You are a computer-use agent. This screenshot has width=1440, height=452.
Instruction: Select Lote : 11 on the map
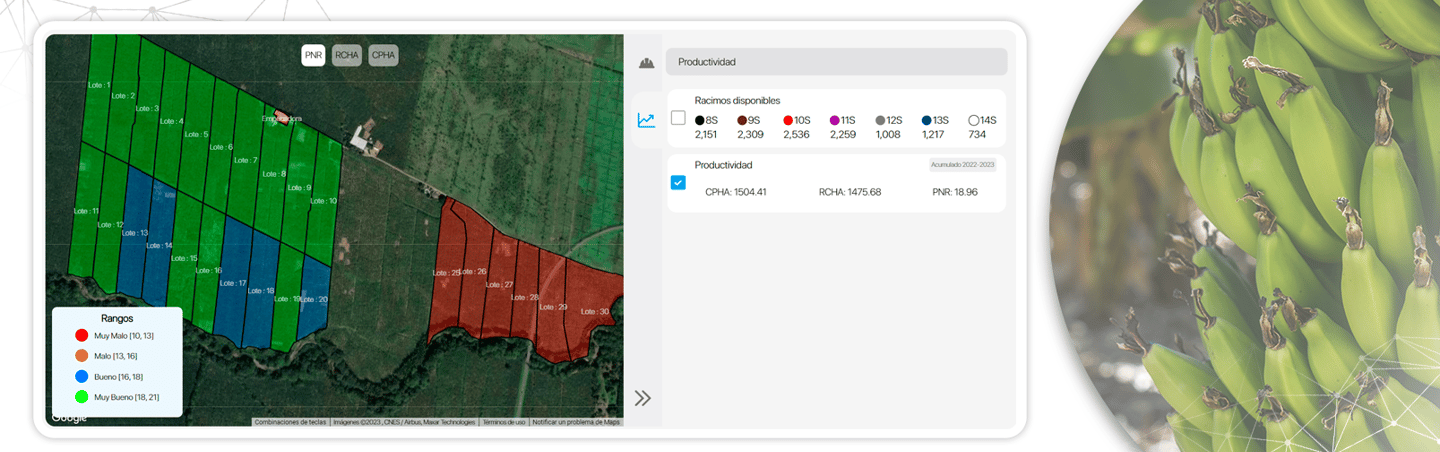point(86,211)
